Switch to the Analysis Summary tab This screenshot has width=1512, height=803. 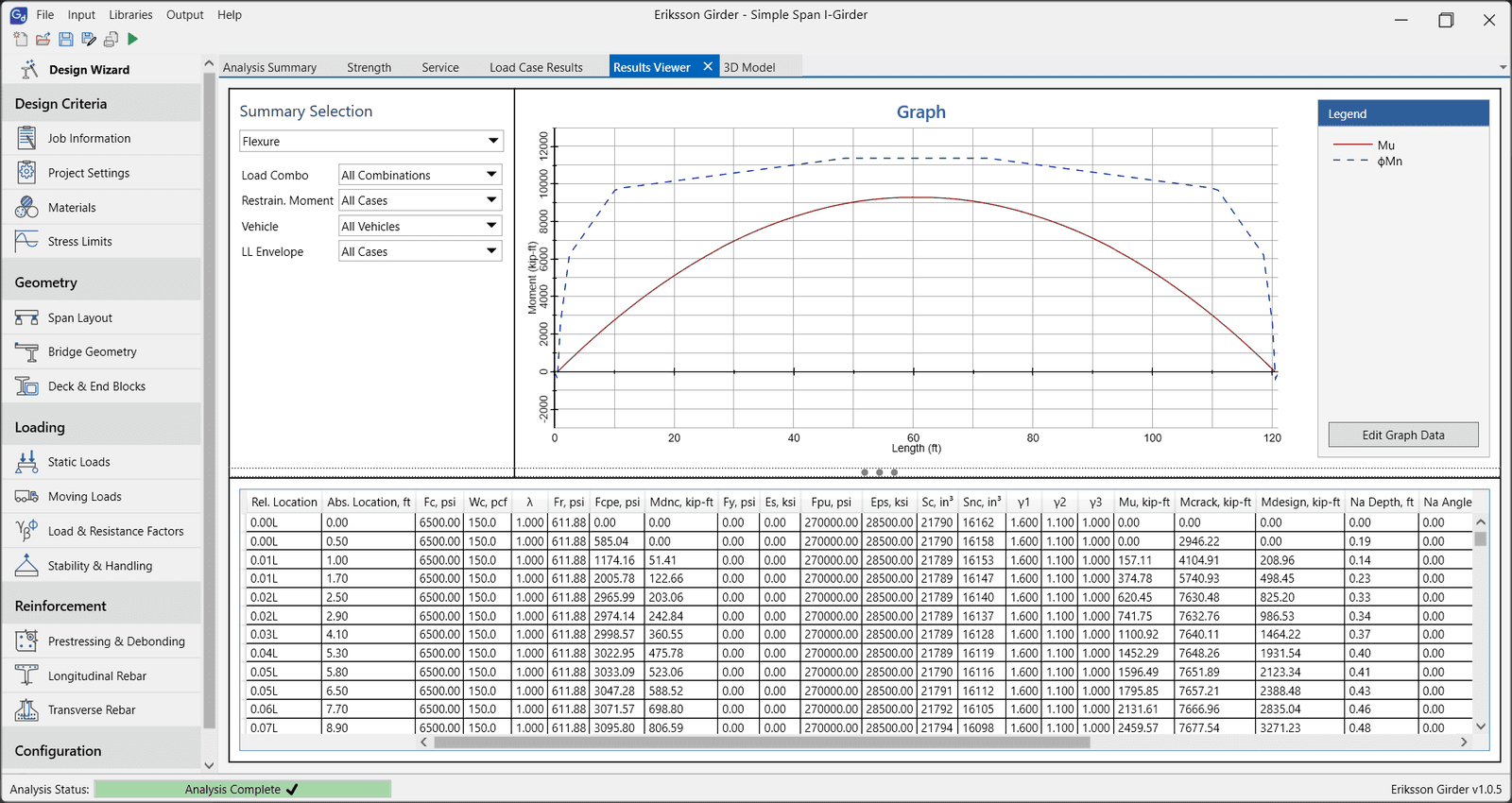click(x=269, y=68)
